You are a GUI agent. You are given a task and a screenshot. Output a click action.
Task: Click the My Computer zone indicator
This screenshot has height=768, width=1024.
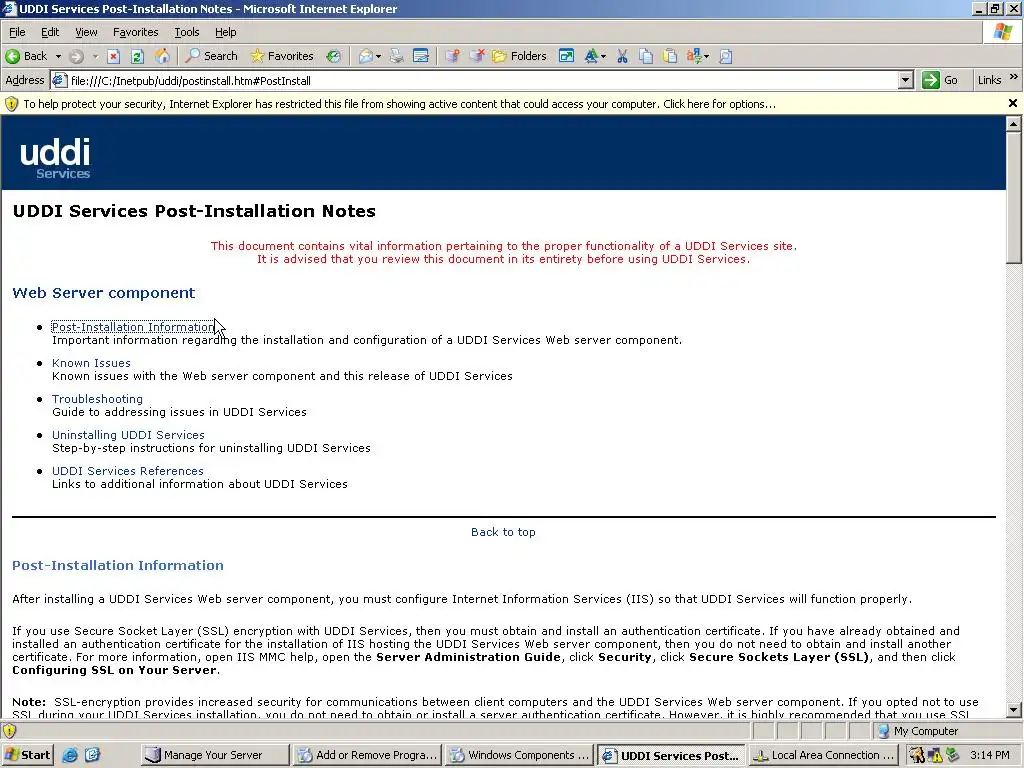click(x=918, y=731)
